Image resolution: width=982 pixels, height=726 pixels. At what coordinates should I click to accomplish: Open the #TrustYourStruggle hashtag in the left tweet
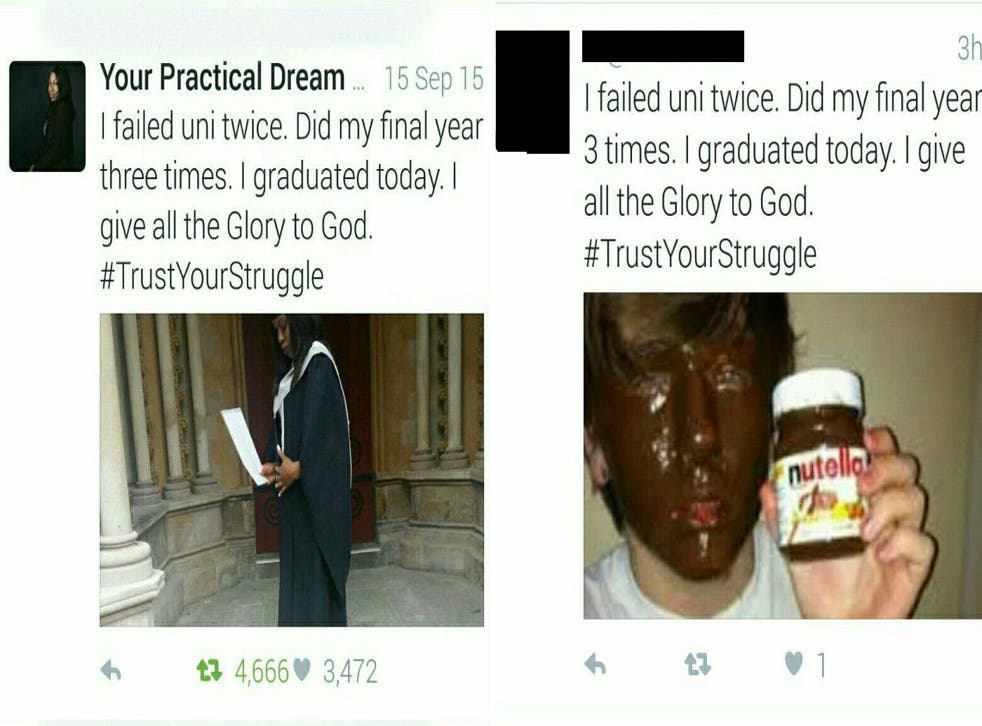coord(212,276)
